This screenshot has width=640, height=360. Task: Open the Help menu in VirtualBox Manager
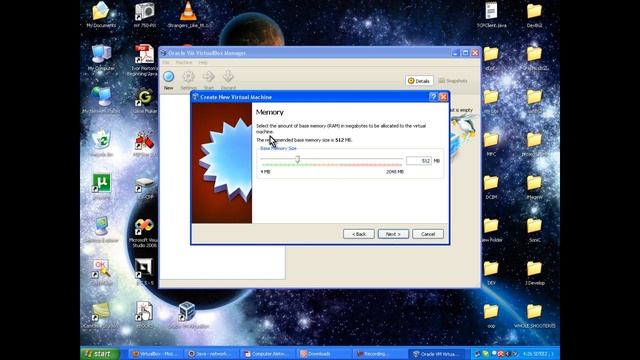coord(203,62)
